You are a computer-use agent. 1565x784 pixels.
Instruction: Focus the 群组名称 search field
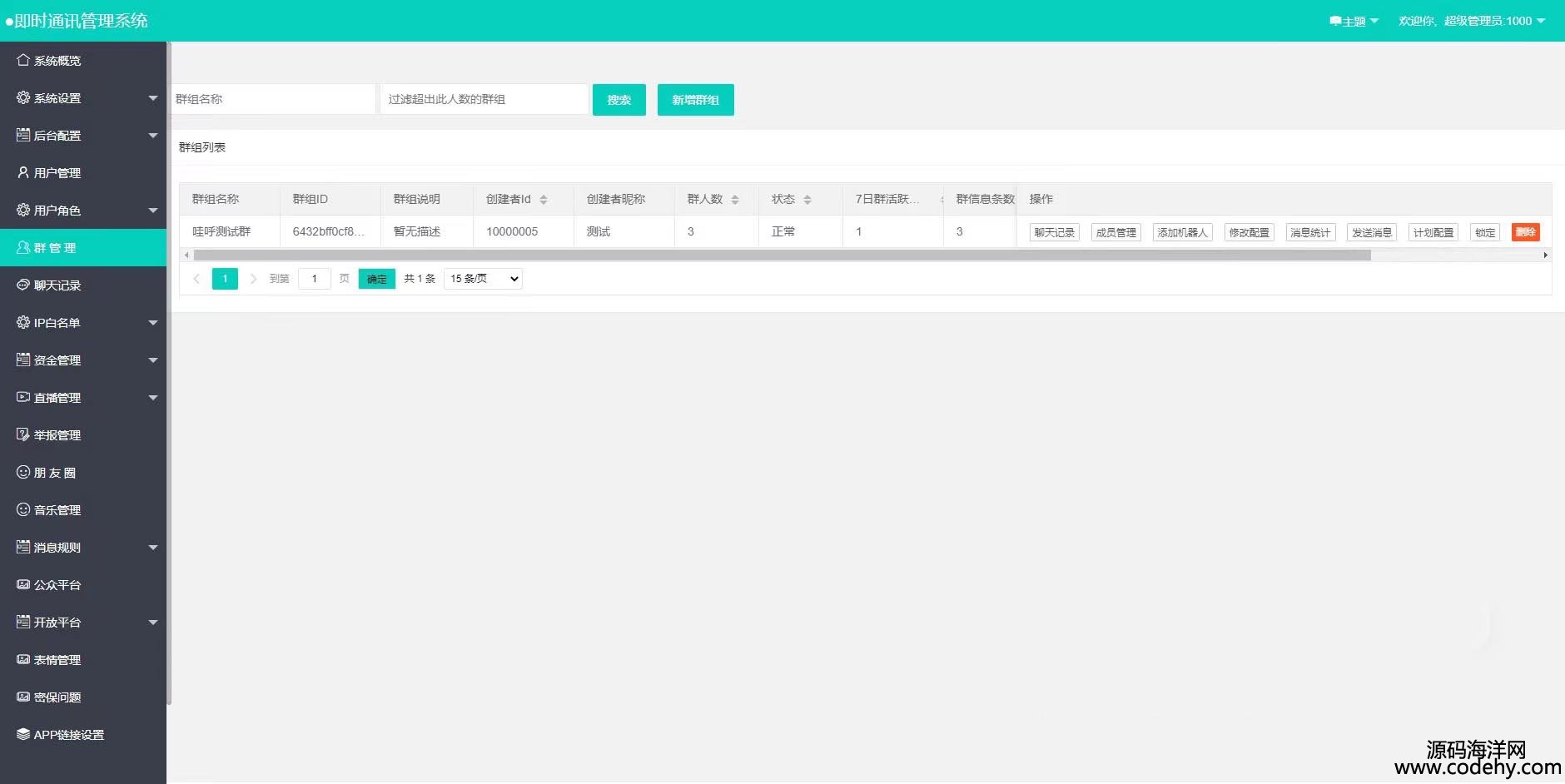point(272,99)
